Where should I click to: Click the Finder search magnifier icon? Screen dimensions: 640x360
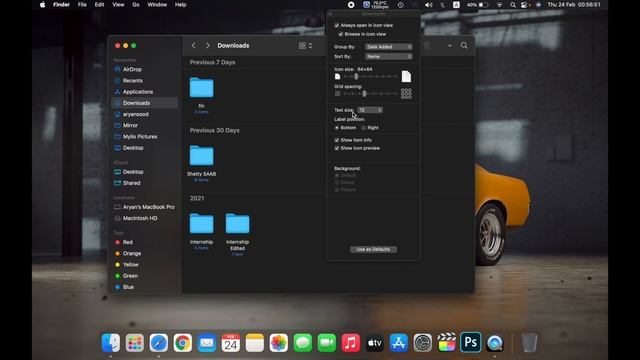point(464,45)
